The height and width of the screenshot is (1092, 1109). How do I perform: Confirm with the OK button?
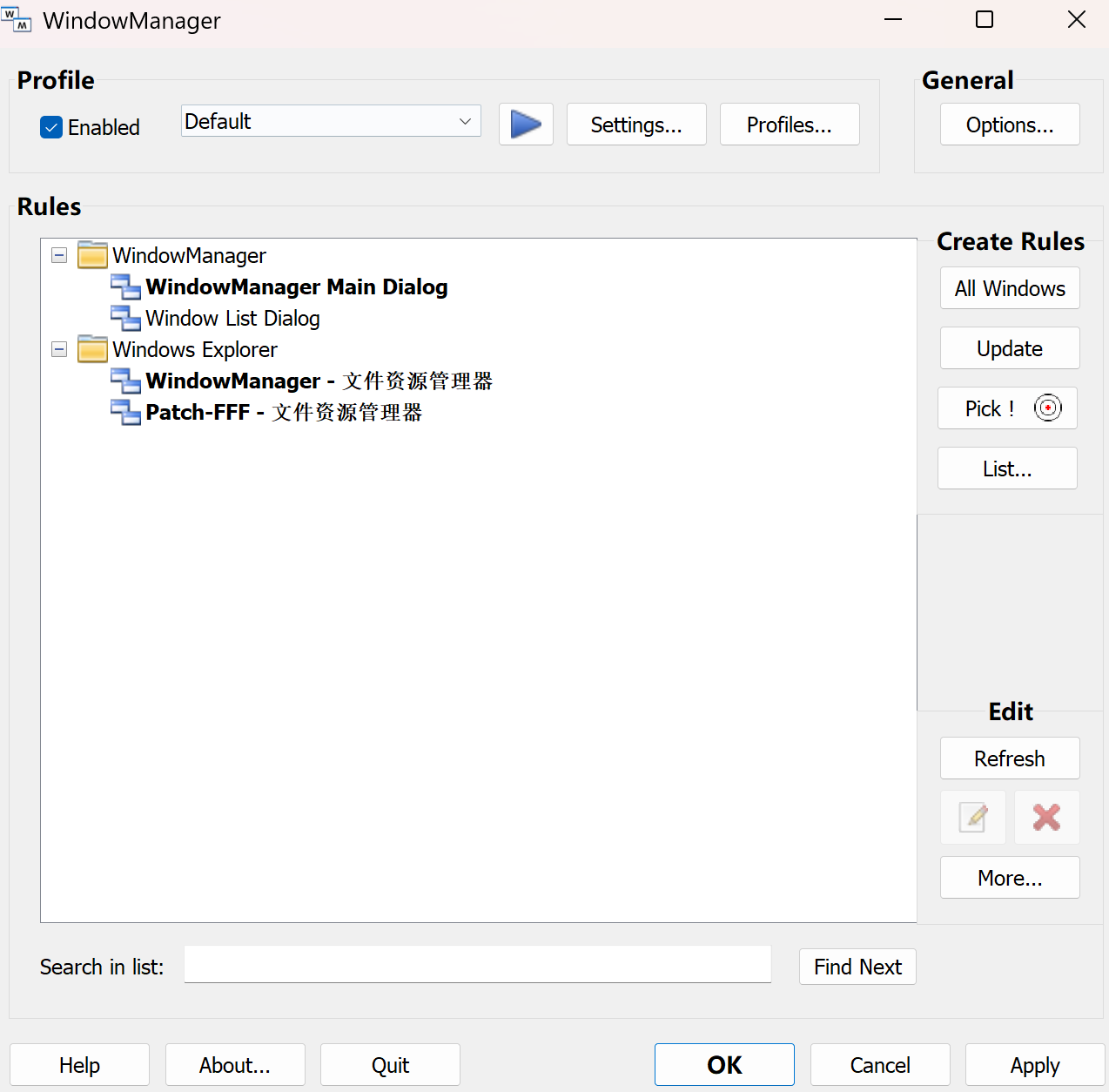tap(724, 1065)
